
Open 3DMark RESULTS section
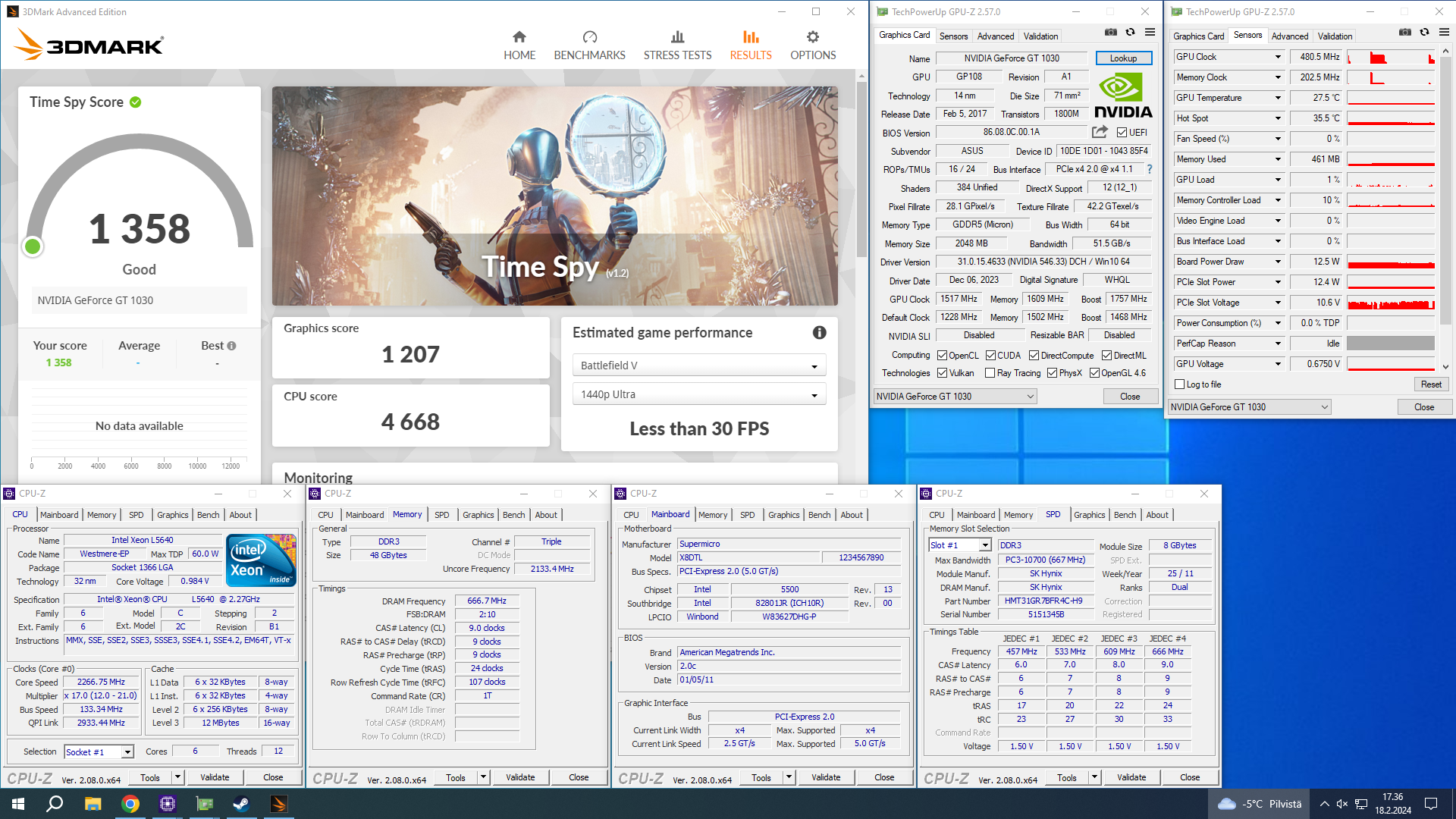click(751, 45)
